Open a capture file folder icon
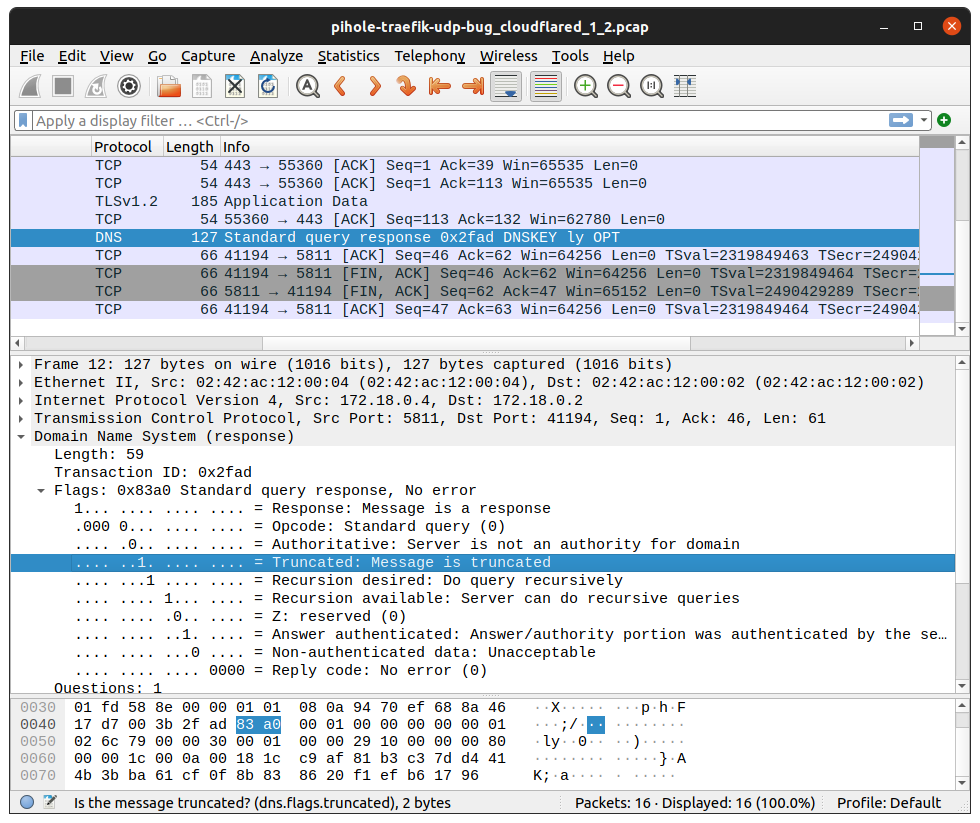This screenshot has height=823, width=980. (169, 86)
